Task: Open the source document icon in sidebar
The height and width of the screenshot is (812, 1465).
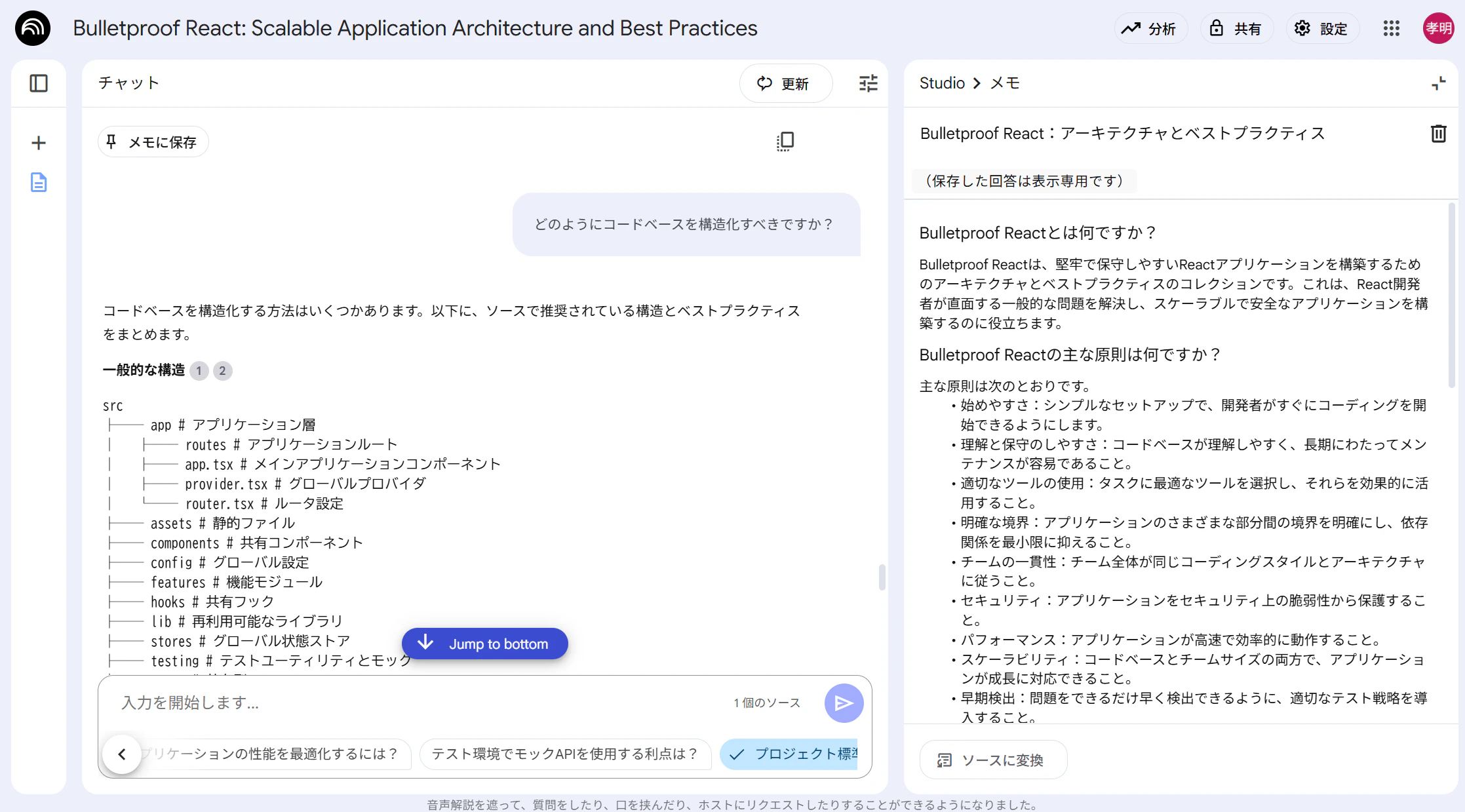Action: [x=39, y=182]
